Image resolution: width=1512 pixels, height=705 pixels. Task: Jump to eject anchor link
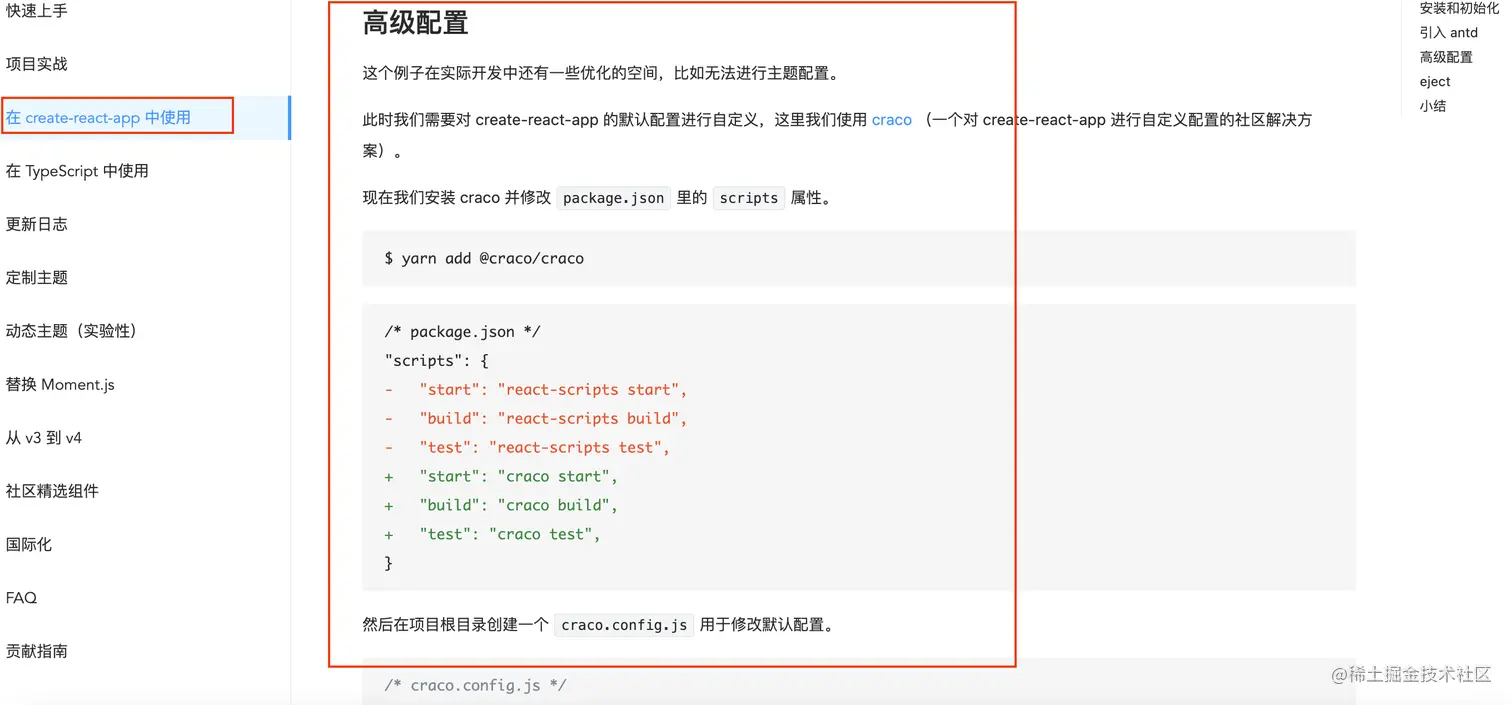[1435, 82]
